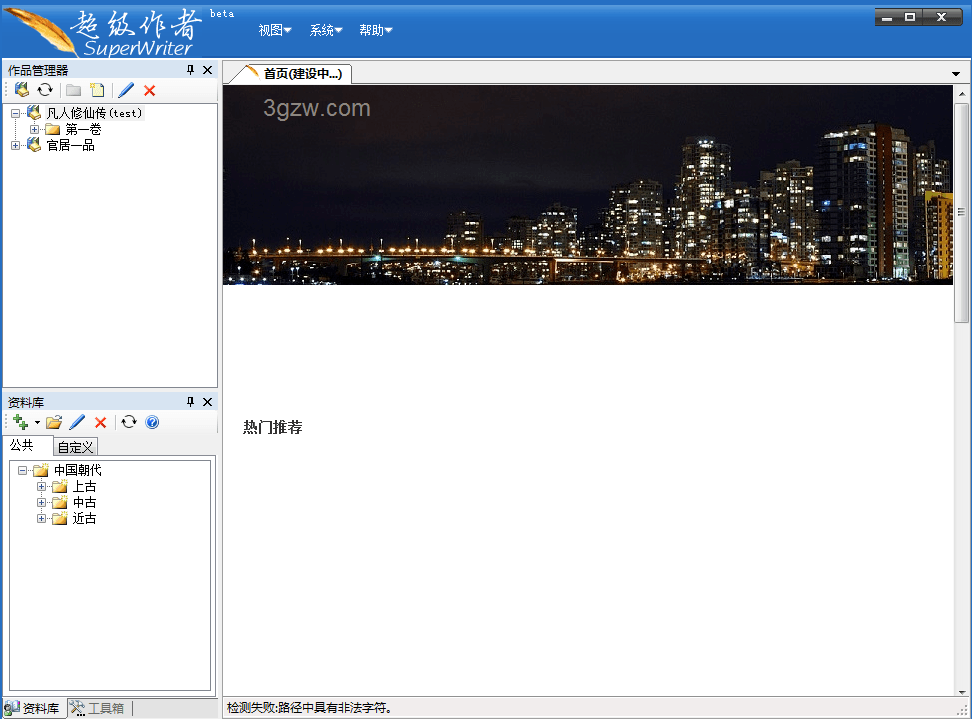Click the red X delete icon in 作品管理器

click(x=150, y=90)
